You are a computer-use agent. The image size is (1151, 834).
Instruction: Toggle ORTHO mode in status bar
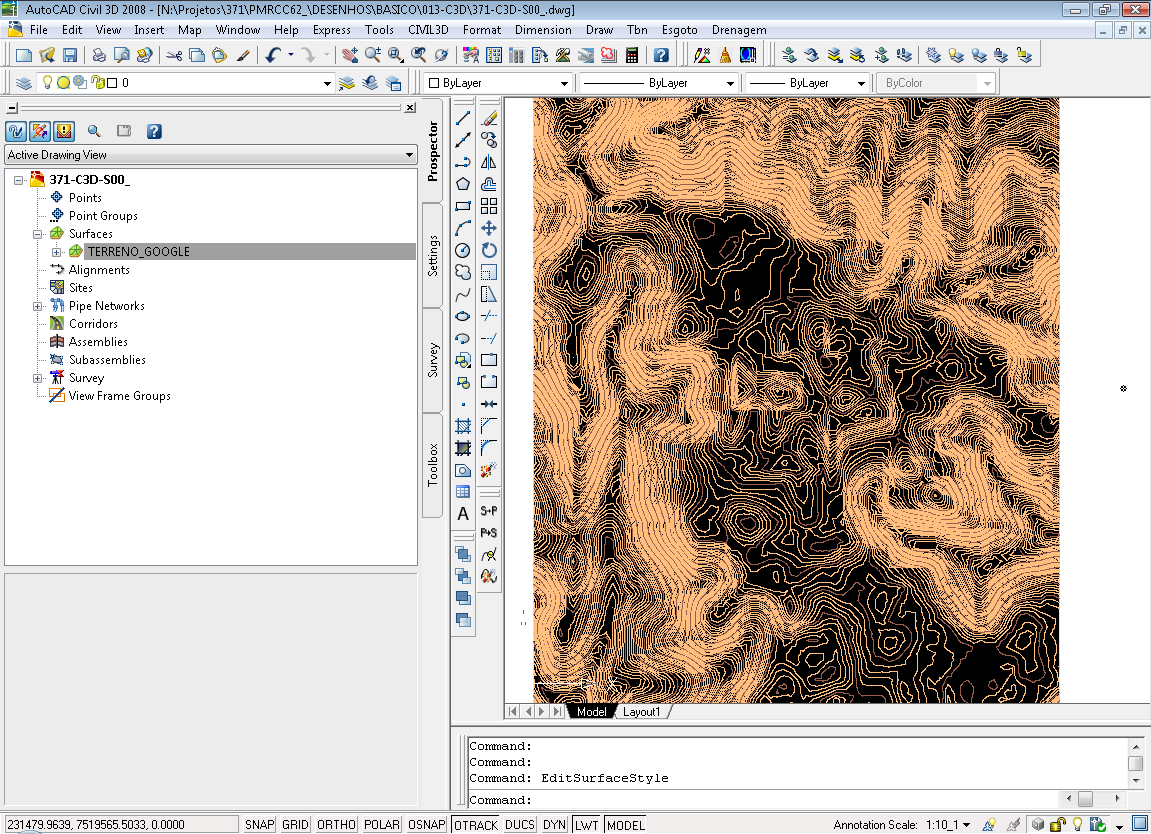(336, 825)
